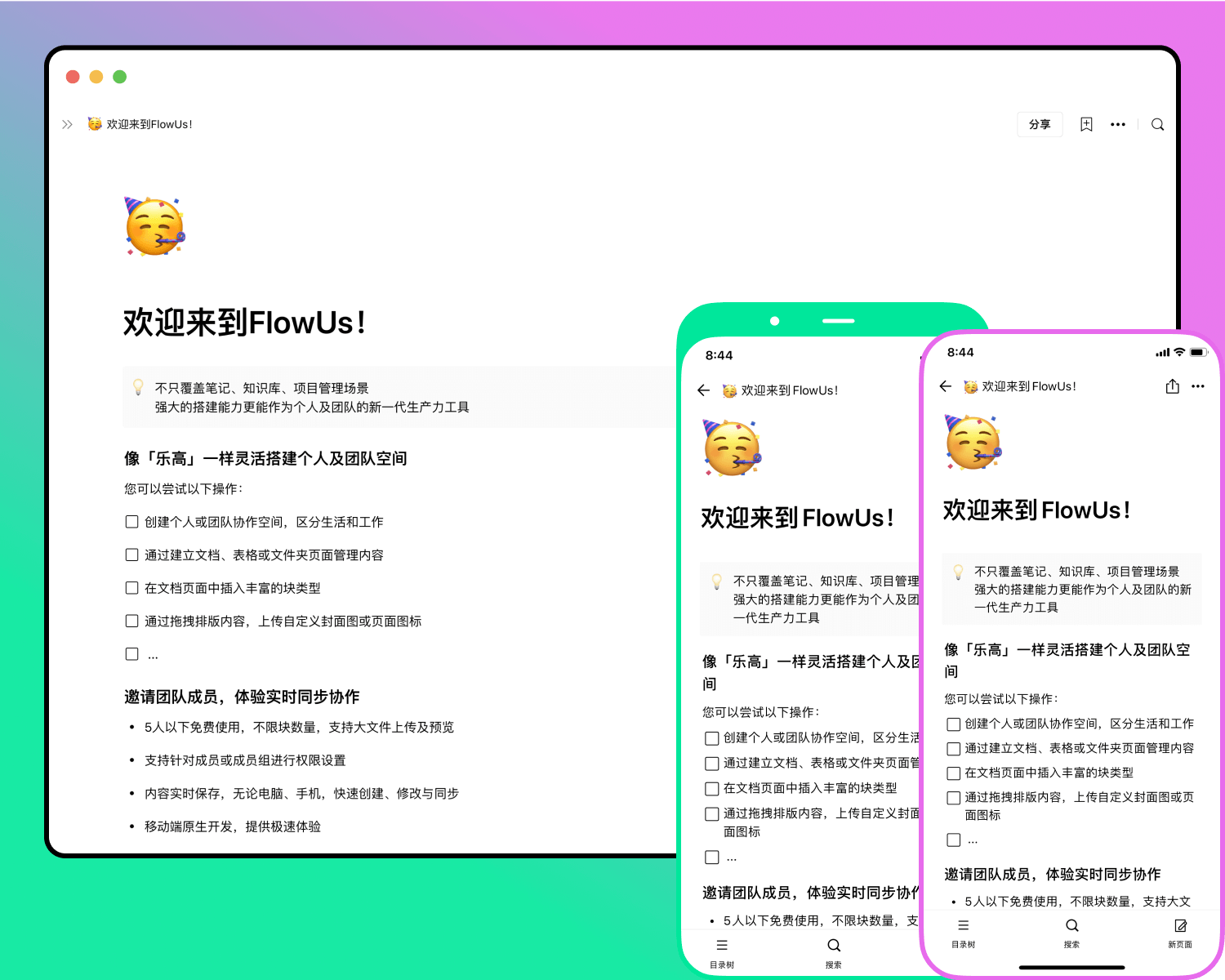The image size is (1225, 980).
Task: Click party emoji page icon in pink phone
Action: click(x=973, y=442)
